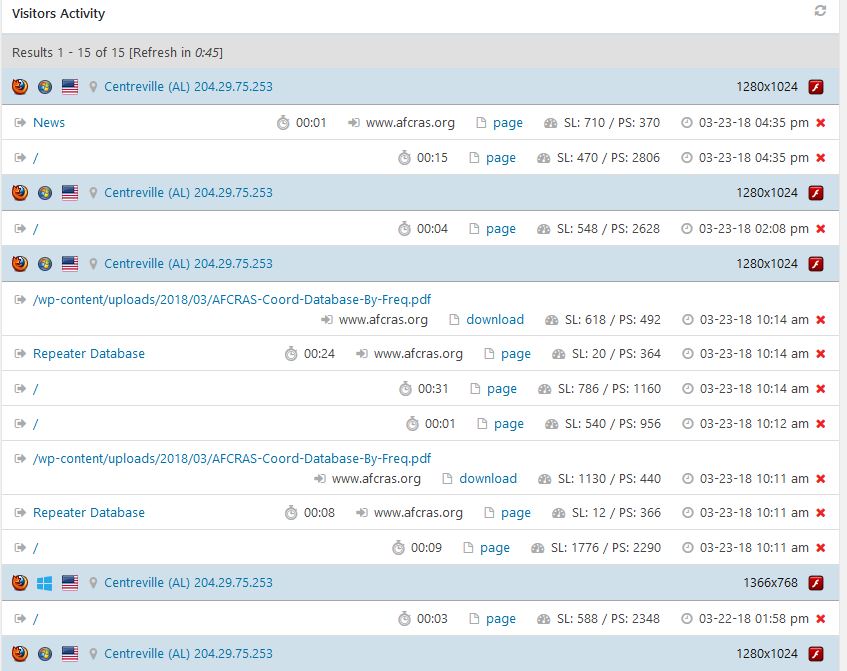The image size is (847, 671).
Task: Click the Flash icon in the 1366x768 row
Action: (x=815, y=583)
